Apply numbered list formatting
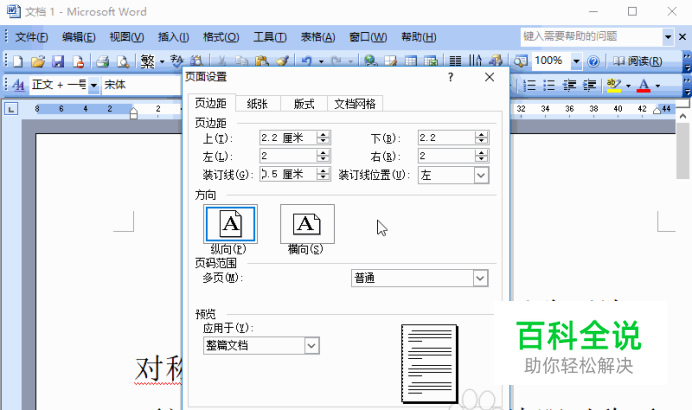Viewport: 692px width, 410px height. [x=529, y=85]
